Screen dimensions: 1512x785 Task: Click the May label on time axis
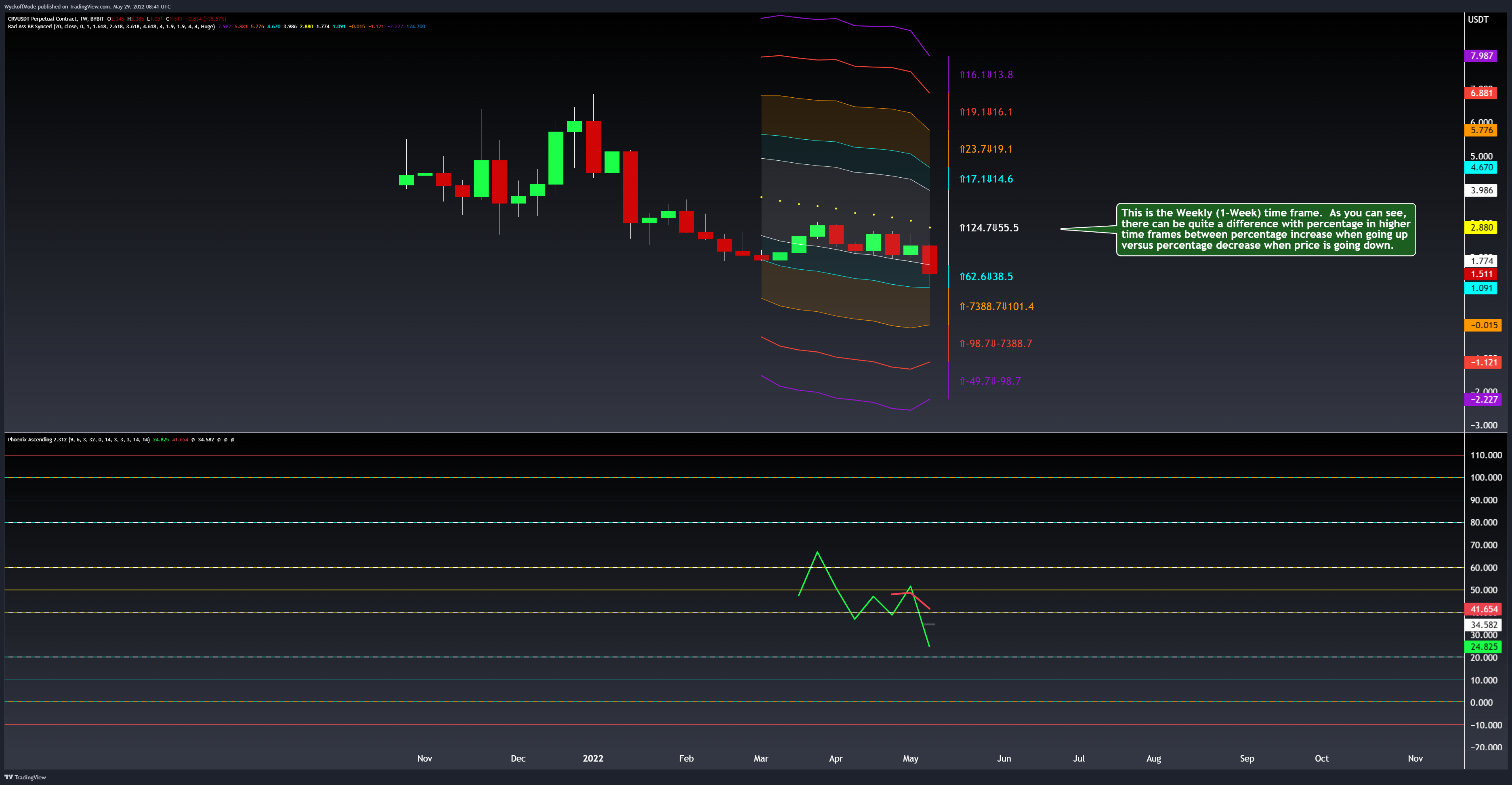910,758
